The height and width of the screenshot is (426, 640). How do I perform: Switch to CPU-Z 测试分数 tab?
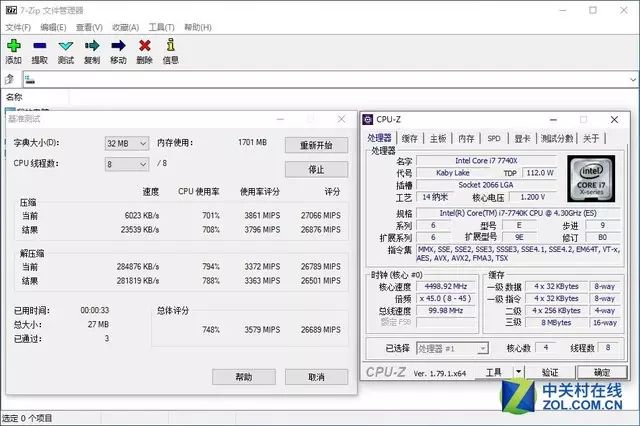(557, 138)
